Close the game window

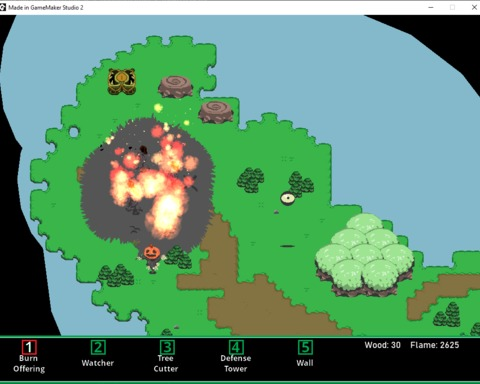click(474, 7)
